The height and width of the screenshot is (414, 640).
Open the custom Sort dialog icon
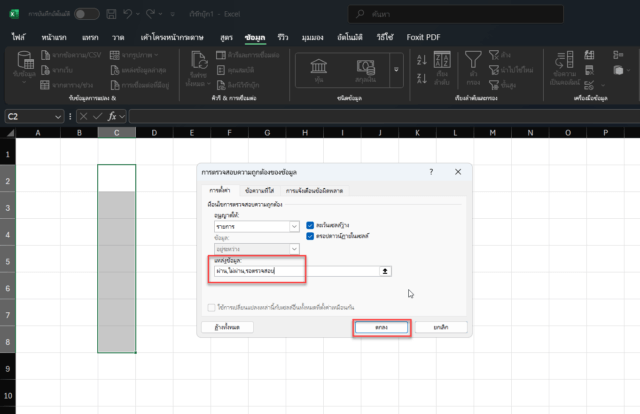pos(442,60)
